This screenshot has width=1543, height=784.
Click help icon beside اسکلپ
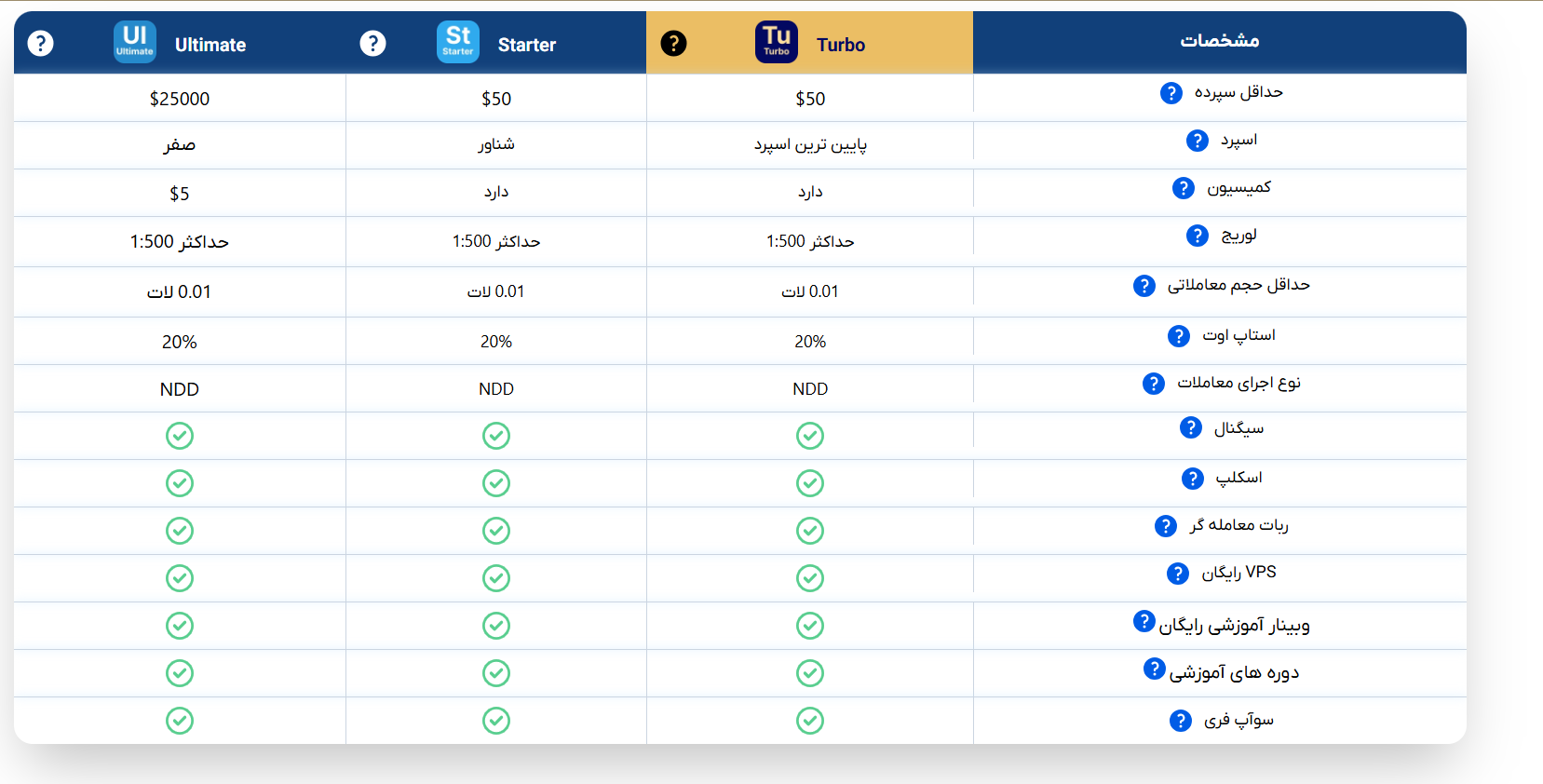click(x=1193, y=479)
